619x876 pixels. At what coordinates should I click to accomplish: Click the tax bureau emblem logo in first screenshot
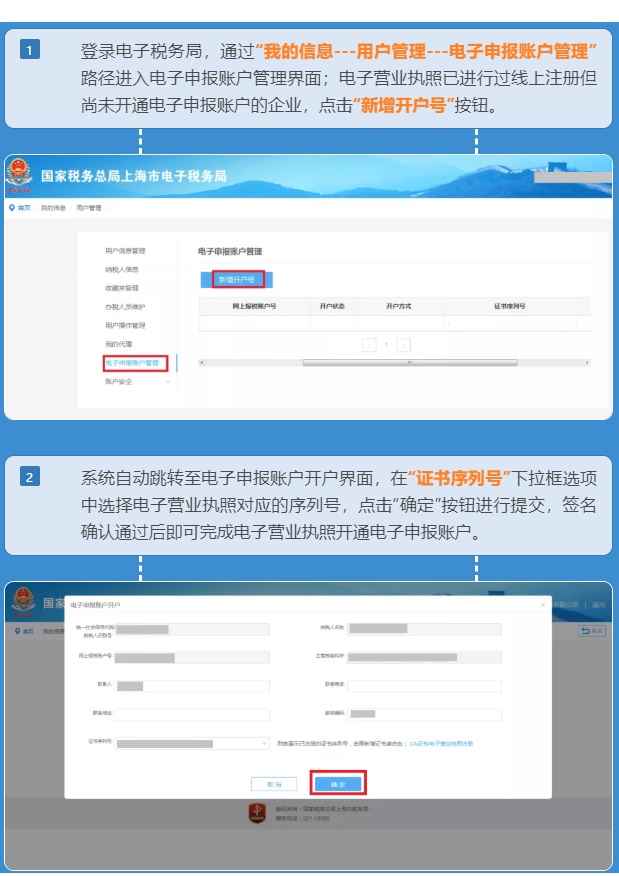(x=19, y=177)
